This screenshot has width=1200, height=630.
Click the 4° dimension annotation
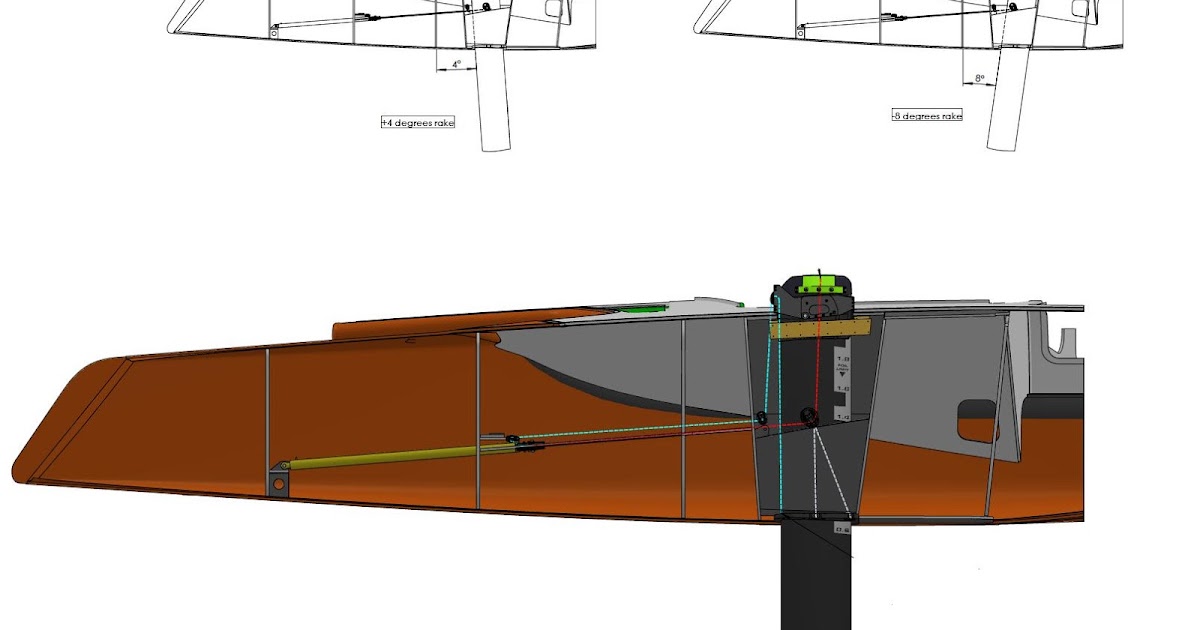(x=457, y=62)
